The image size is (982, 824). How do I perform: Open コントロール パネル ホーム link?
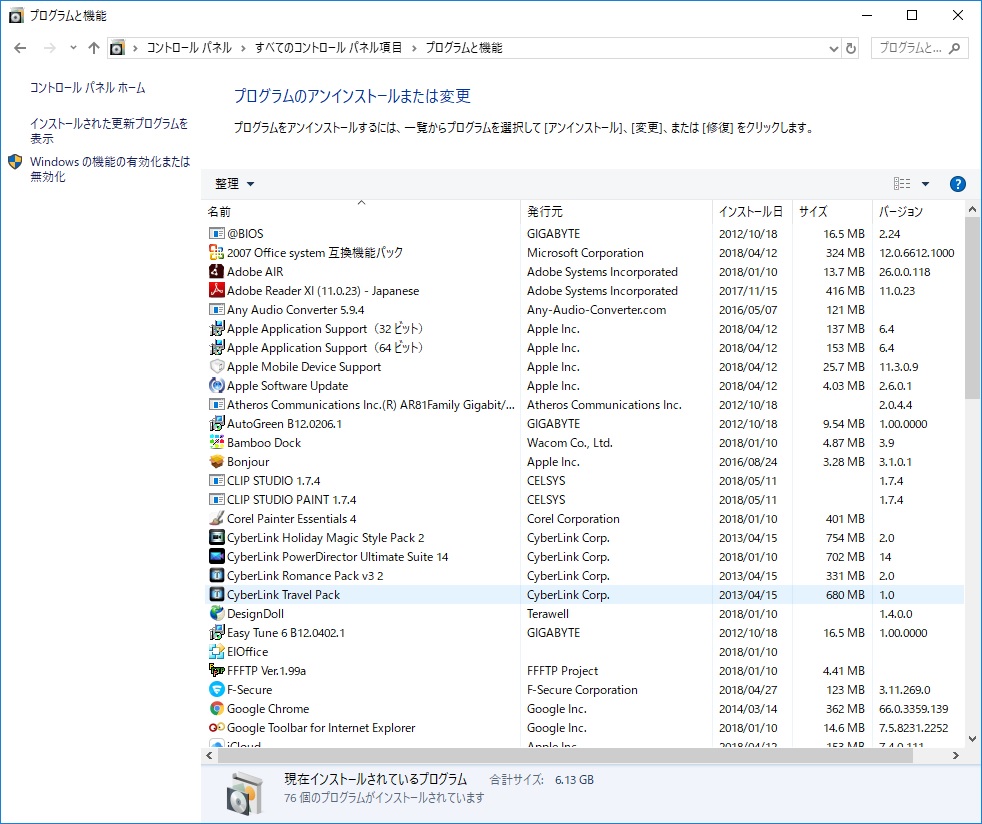88,88
